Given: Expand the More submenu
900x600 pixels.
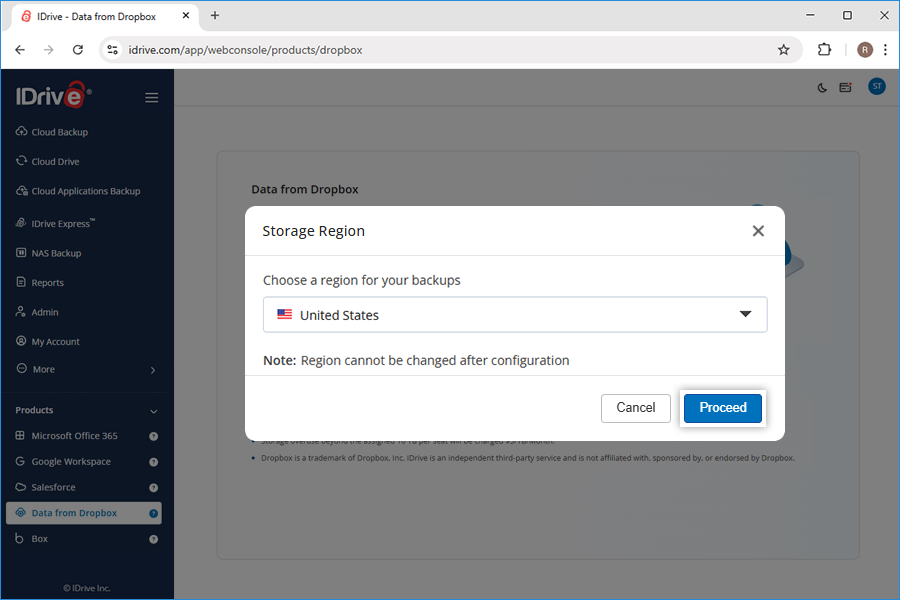Looking at the screenshot, I should [86, 369].
